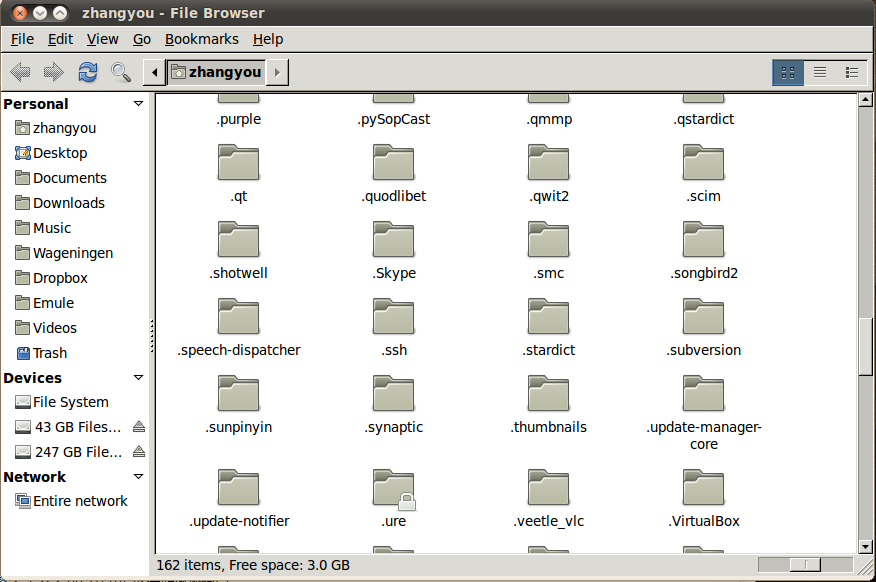Select the .sunpinyin folder icon
This screenshot has height=582, width=876.
239,393
